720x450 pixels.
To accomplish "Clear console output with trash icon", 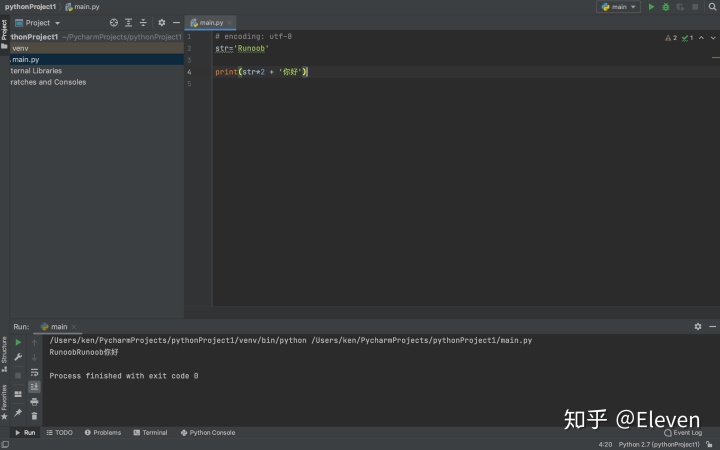I will coord(34,416).
